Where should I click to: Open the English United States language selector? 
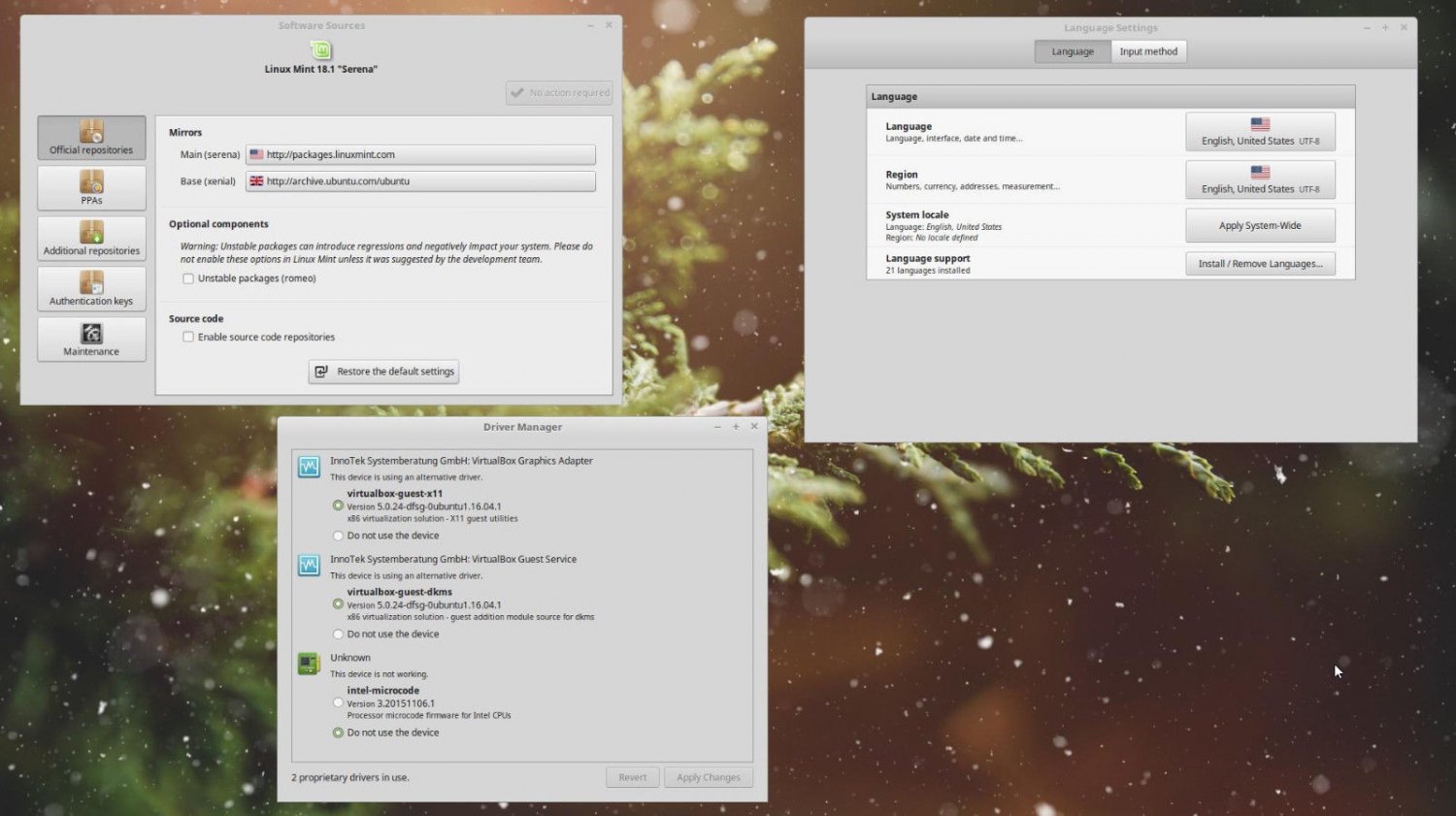click(1260, 131)
